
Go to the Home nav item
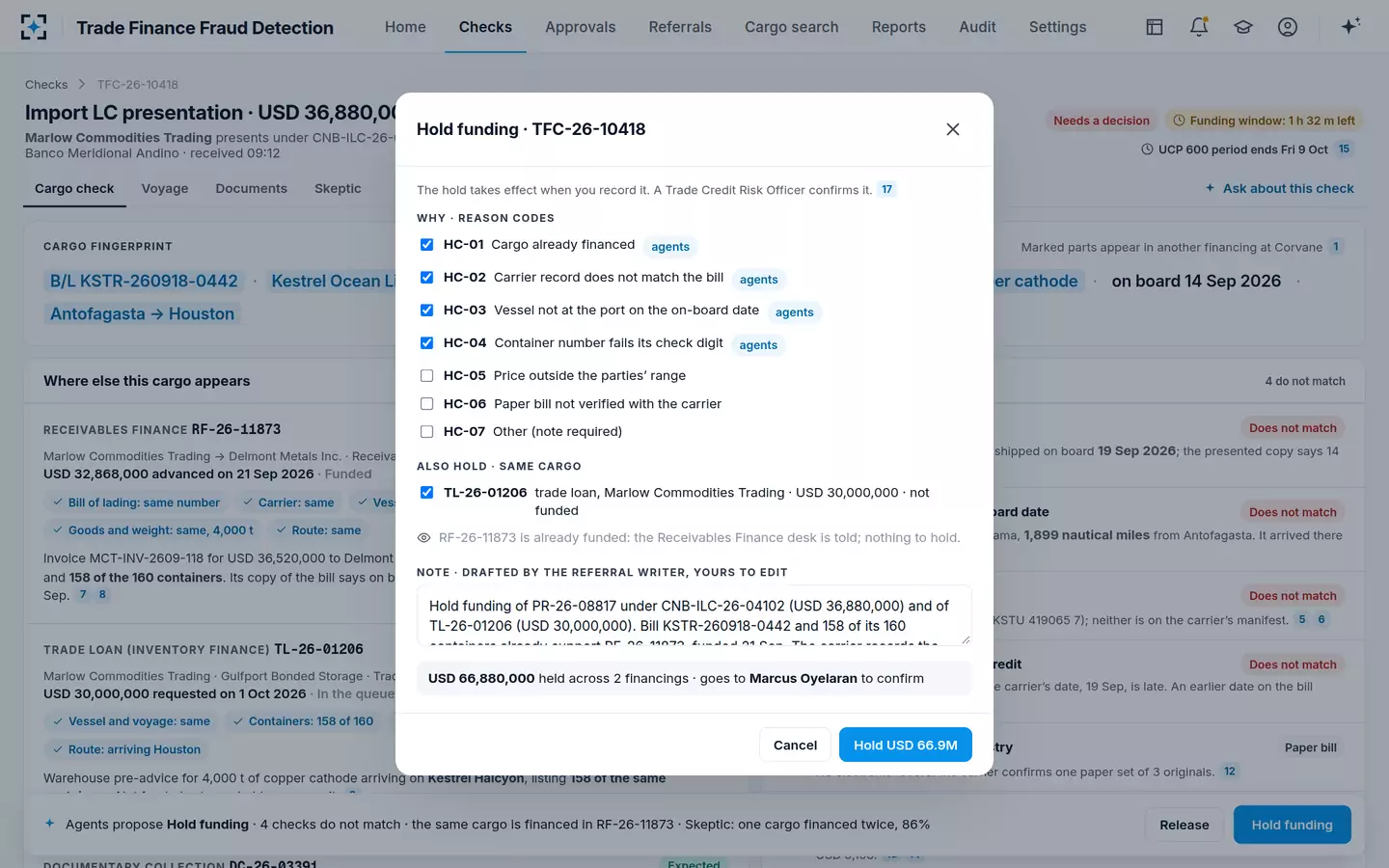(x=405, y=27)
